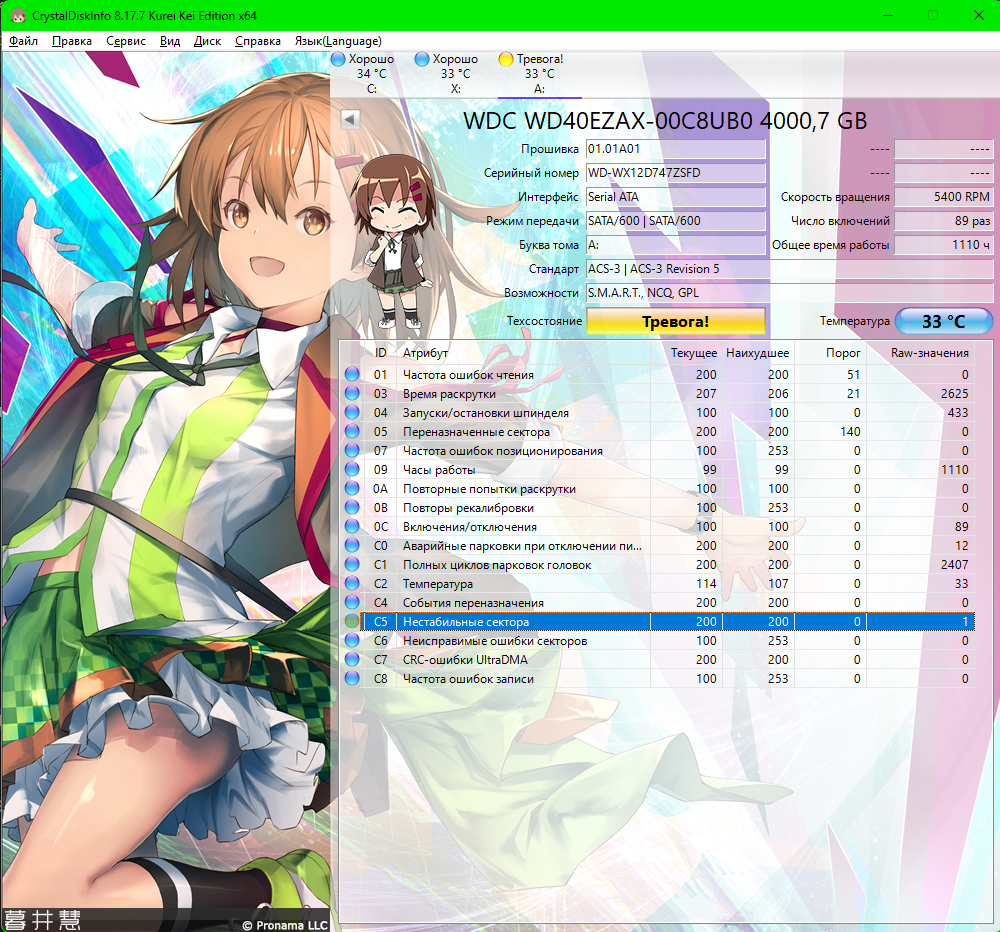This screenshot has height=932, width=1000.
Task: Select the Частота ошибок чтения attribute row
Action: point(658,374)
